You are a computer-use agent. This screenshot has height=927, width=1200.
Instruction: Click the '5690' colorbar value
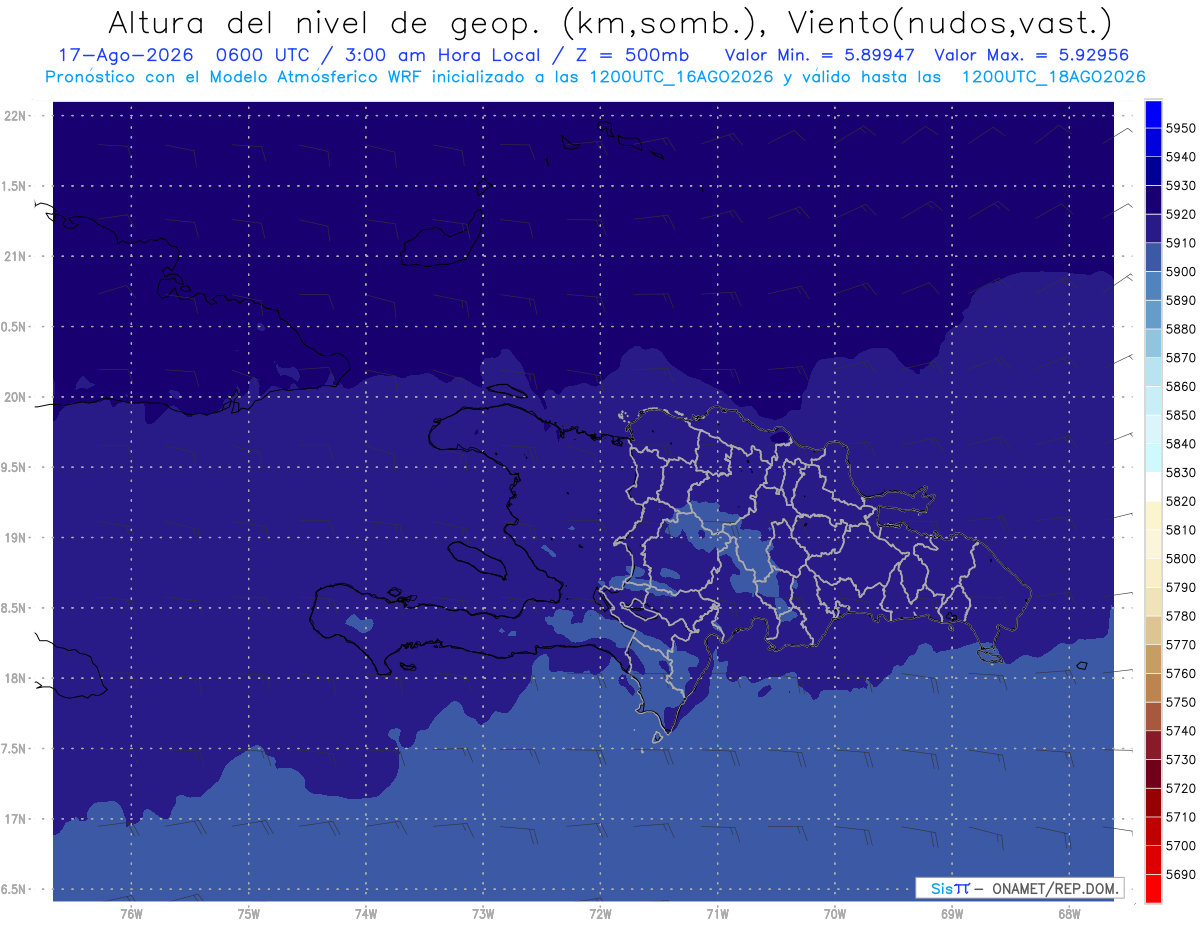(x=1180, y=874)
